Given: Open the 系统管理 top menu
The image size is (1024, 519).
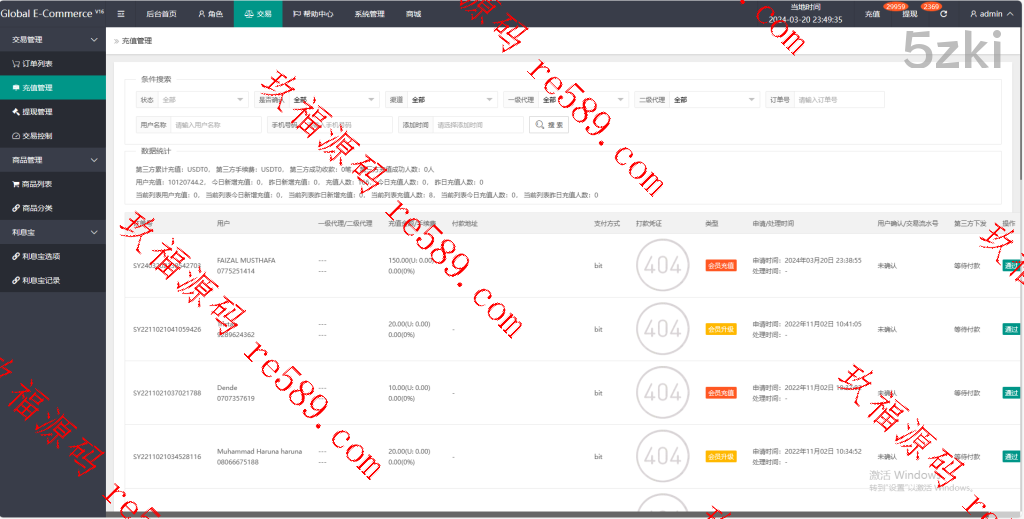Looking at the screenshot, I should [x=369, y=15].
